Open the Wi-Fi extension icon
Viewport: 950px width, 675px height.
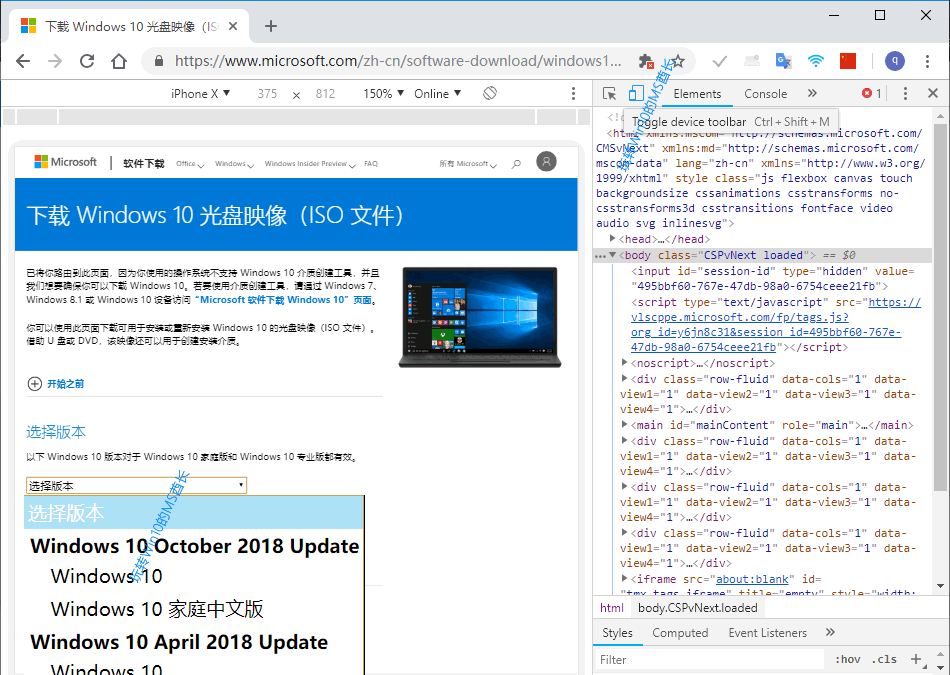pyautogui.click(x=815, y=61)
